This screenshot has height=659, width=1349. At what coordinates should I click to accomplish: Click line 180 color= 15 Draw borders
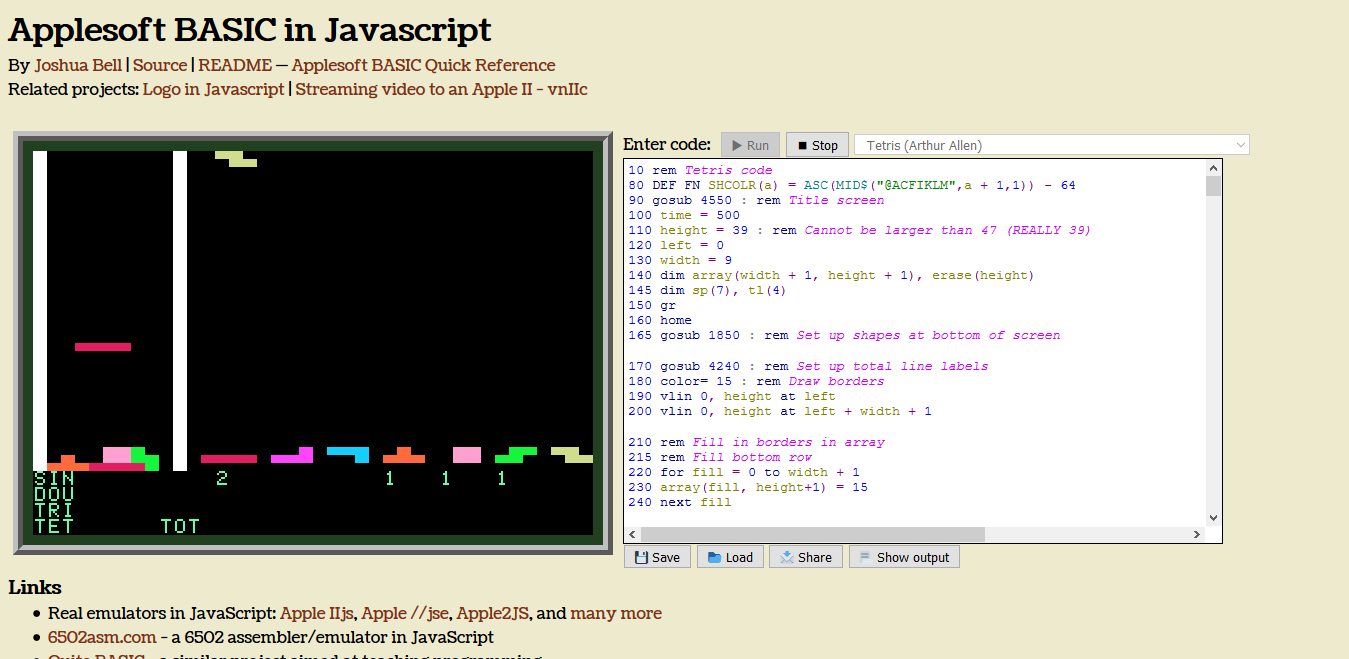(756, 381)
